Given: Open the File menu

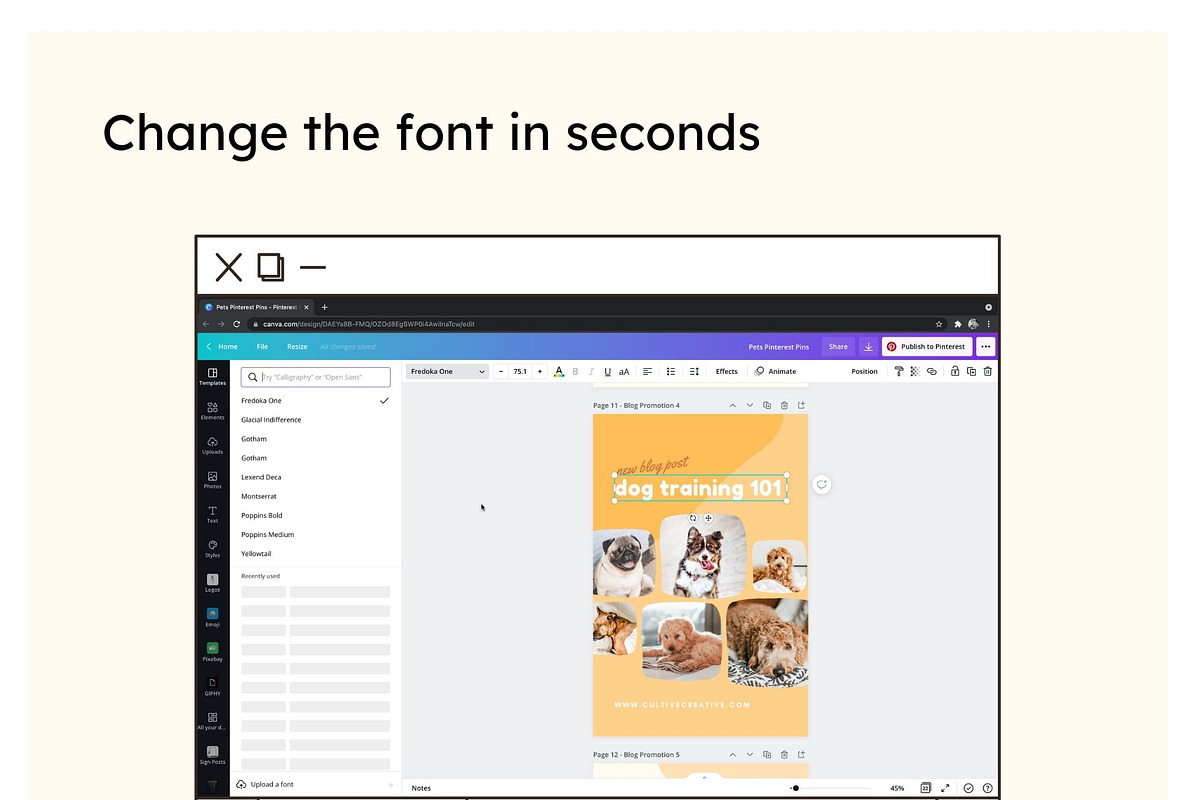Looking at the screenshot, I should coord(262,347).
